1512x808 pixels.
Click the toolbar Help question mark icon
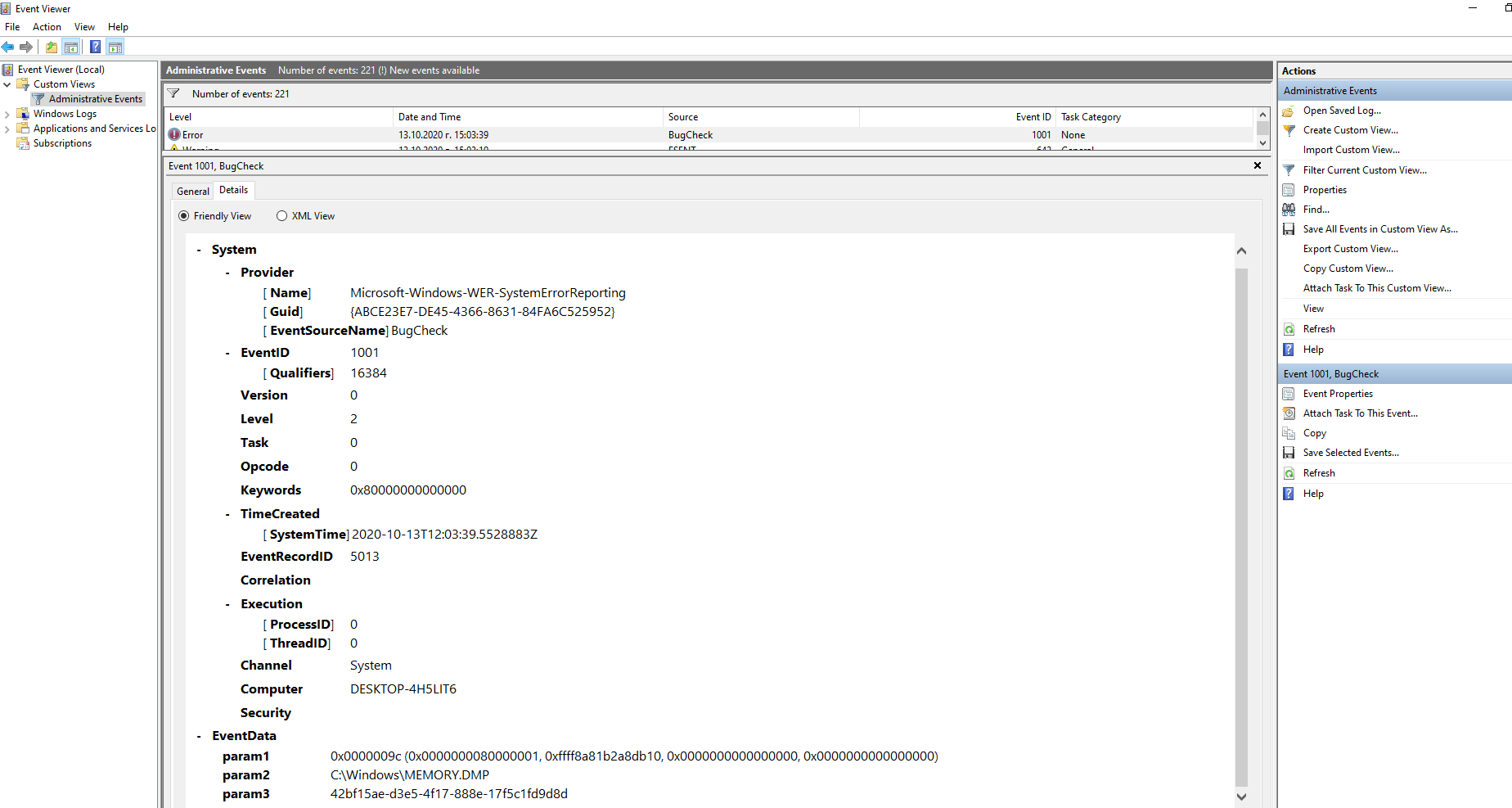(95, 47)
